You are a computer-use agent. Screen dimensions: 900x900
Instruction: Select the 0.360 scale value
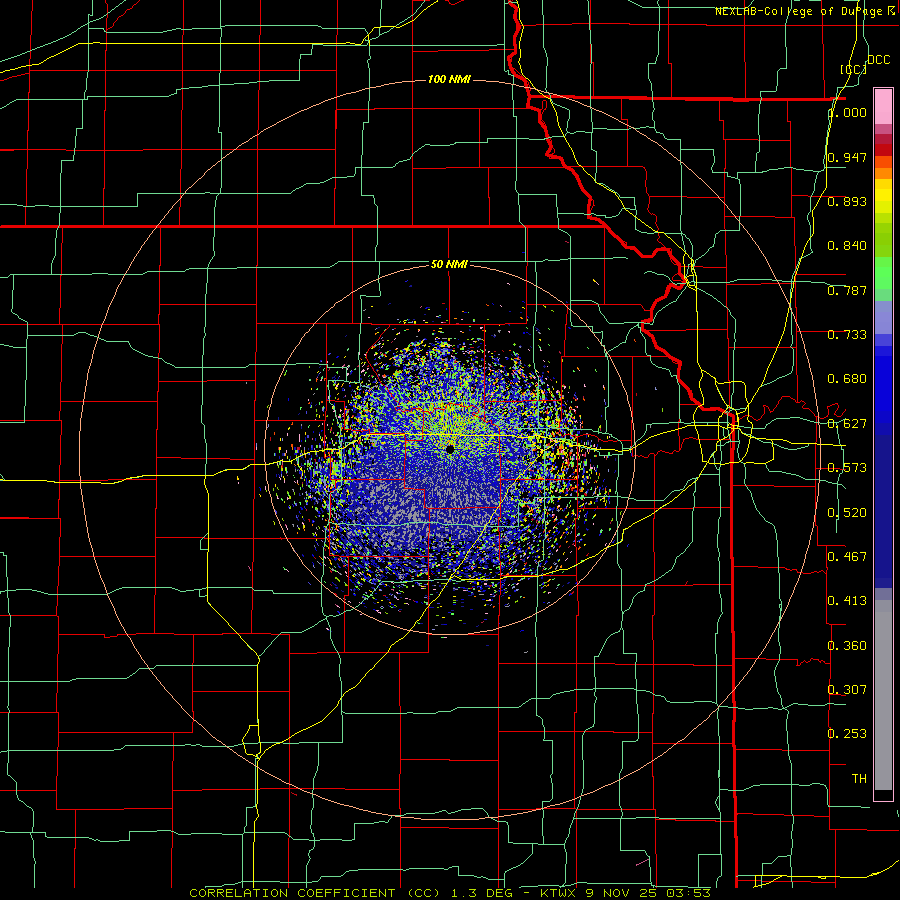847,646
